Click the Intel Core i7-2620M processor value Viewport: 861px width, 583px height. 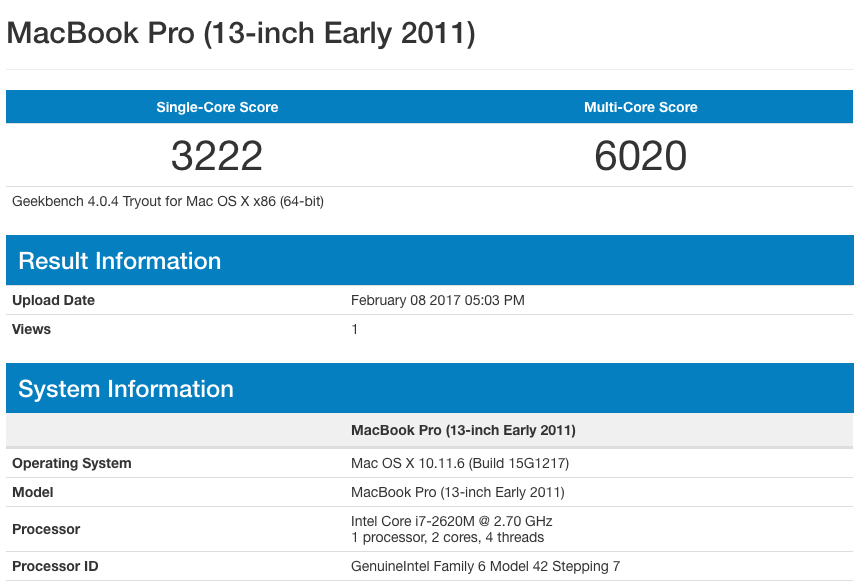pos(451,521)
